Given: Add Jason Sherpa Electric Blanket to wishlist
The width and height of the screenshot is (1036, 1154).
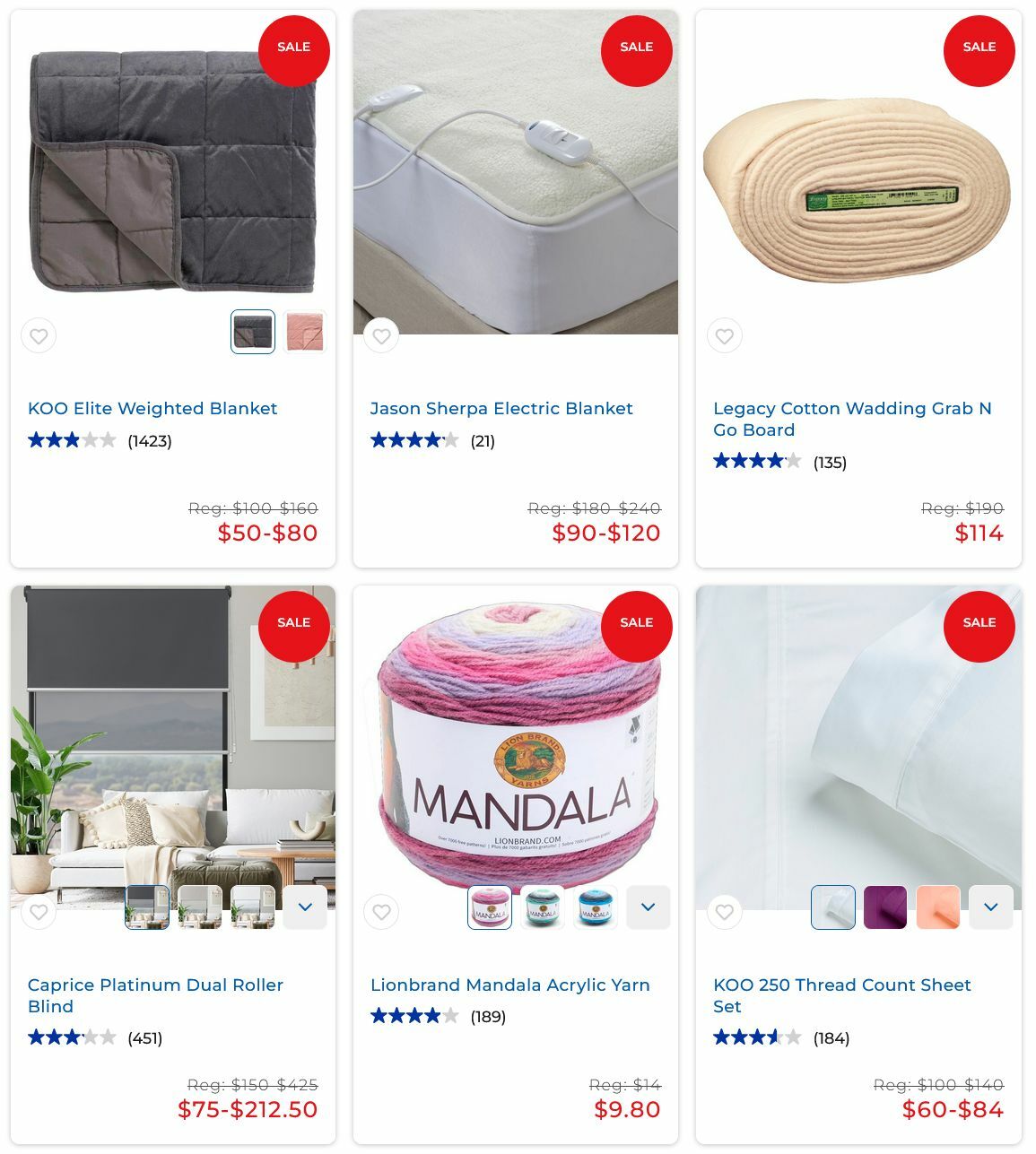Looking at the screenshot, I should point(381,336).
